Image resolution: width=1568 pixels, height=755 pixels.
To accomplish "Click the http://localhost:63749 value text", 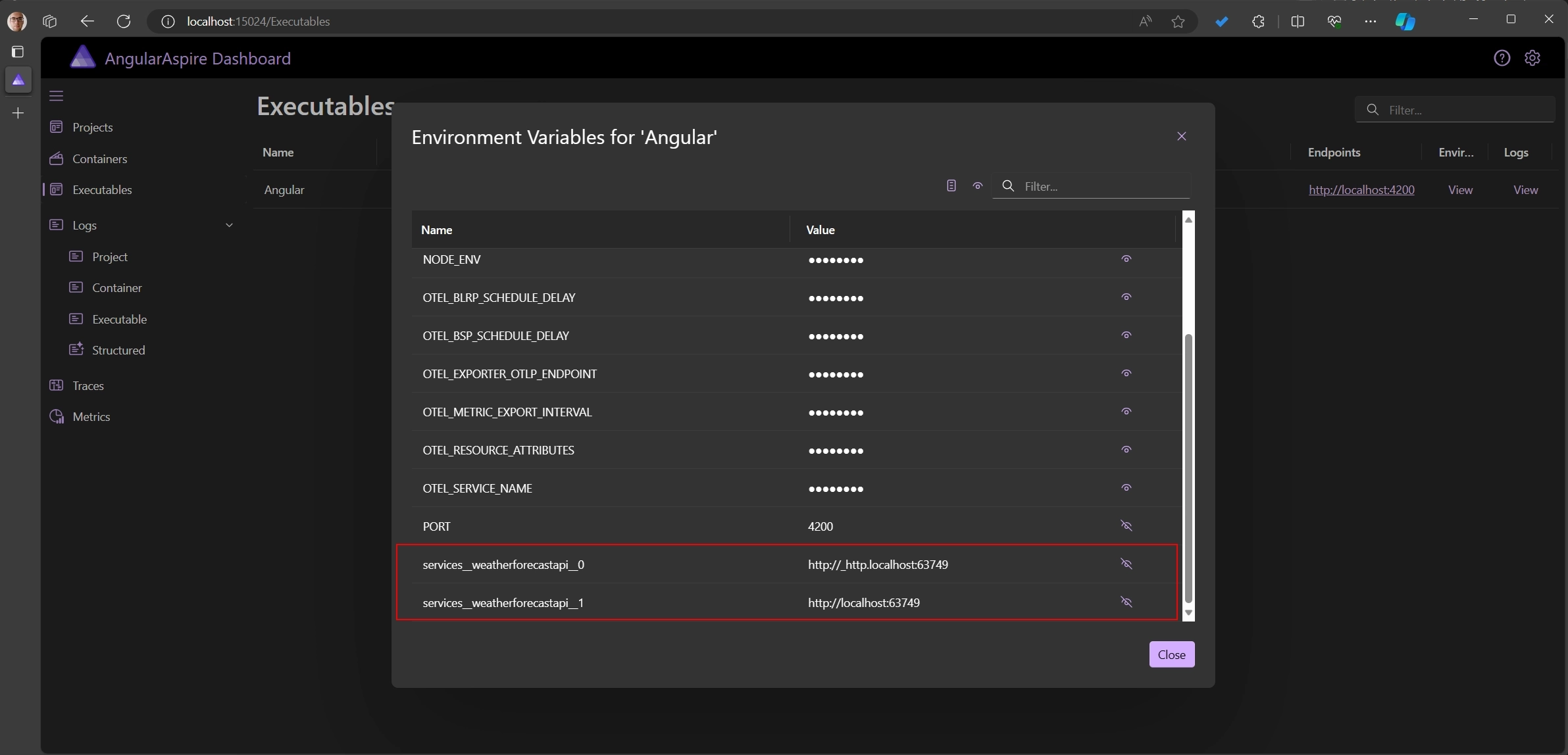I will tap(863, 603).
